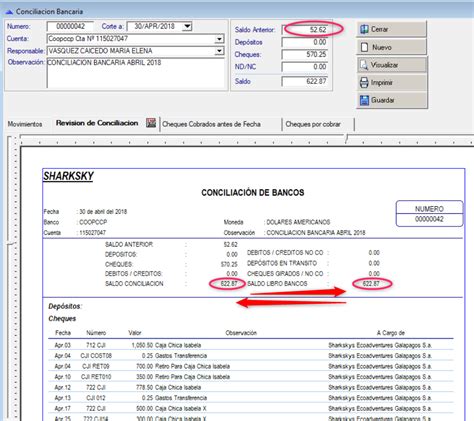This screenshot has height=421, width=474.
Task: Click the SALDO CONCILIACION value 622.87
Action: [x=229, y=284]
